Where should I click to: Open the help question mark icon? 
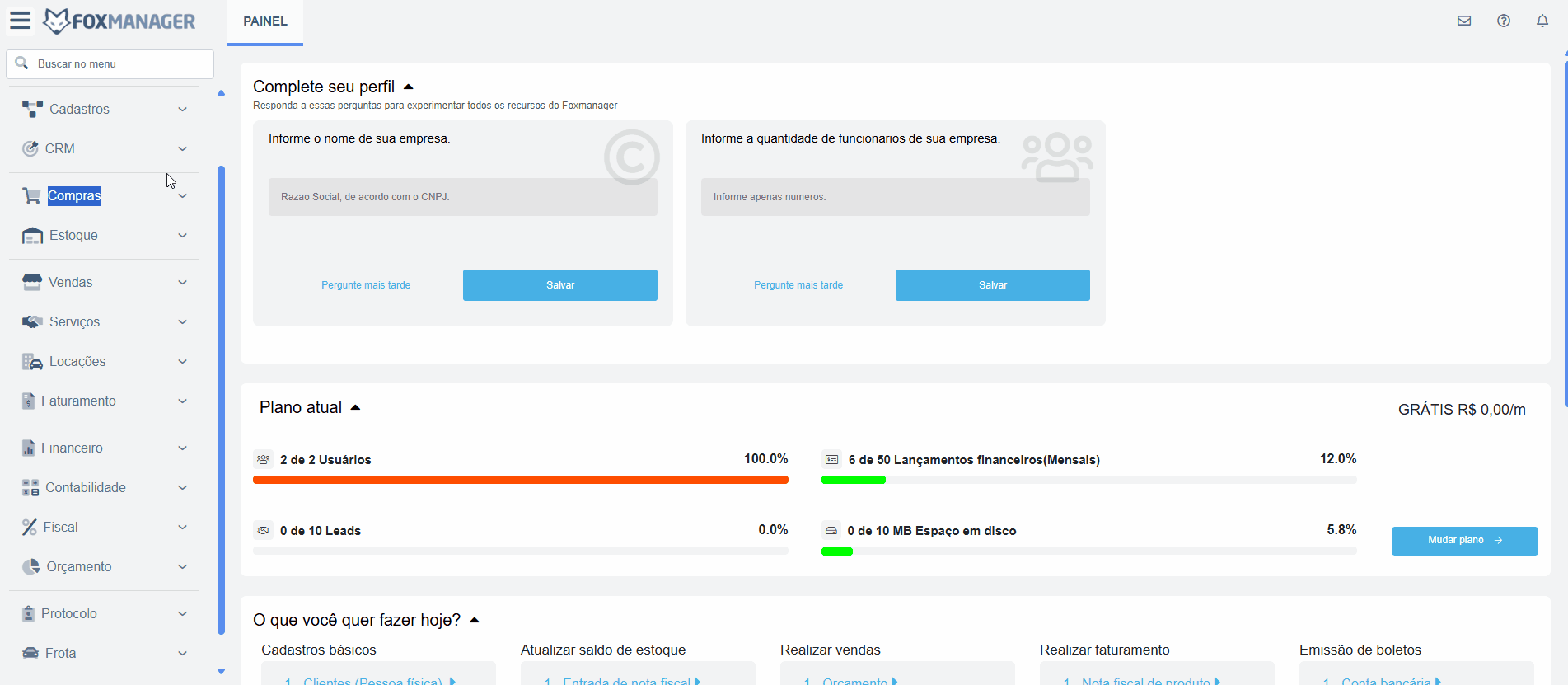coord(1504,21)
